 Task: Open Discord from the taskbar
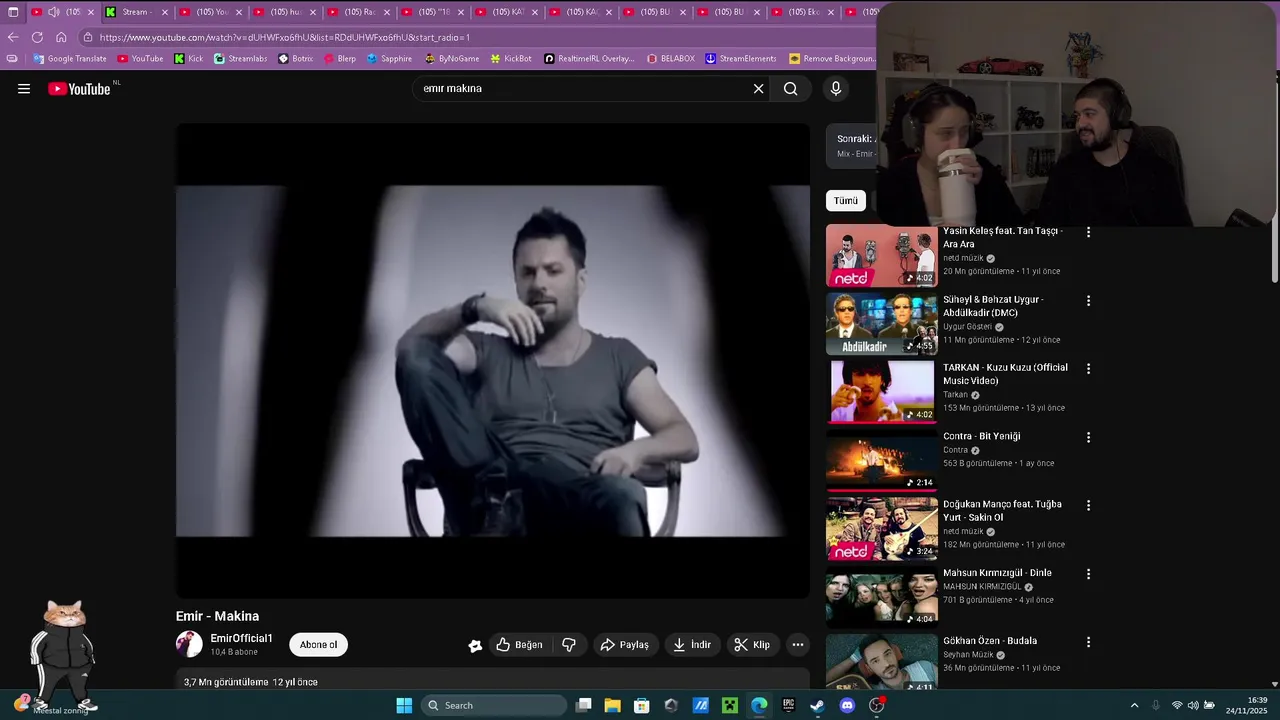coord(847,705)
